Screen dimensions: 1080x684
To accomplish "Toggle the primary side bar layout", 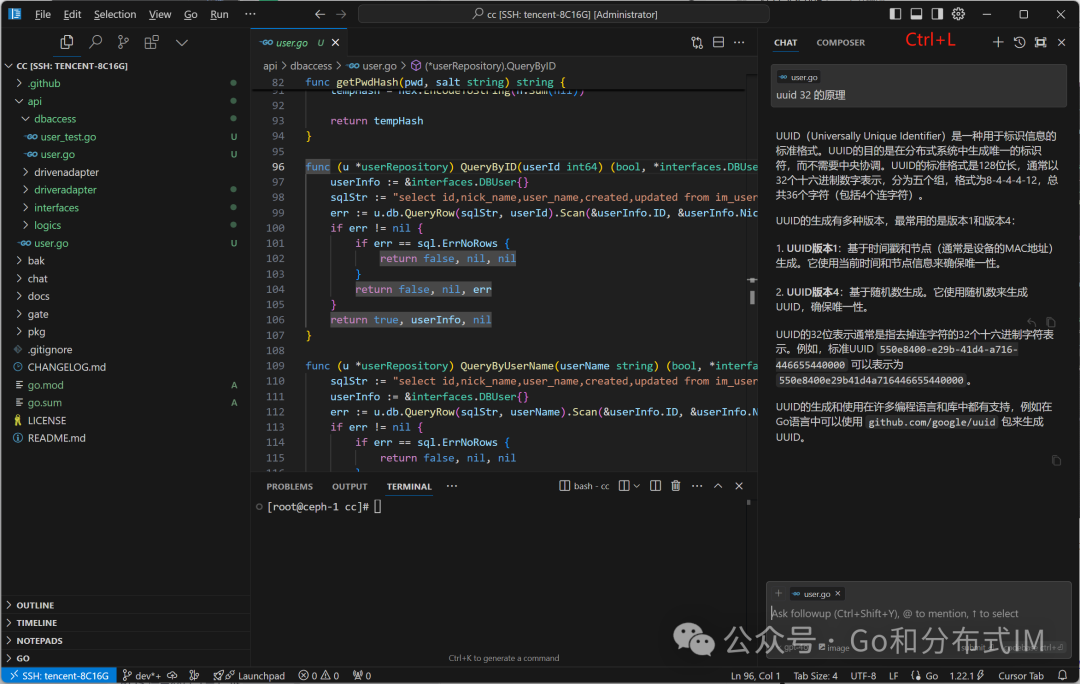I will 894,14.
